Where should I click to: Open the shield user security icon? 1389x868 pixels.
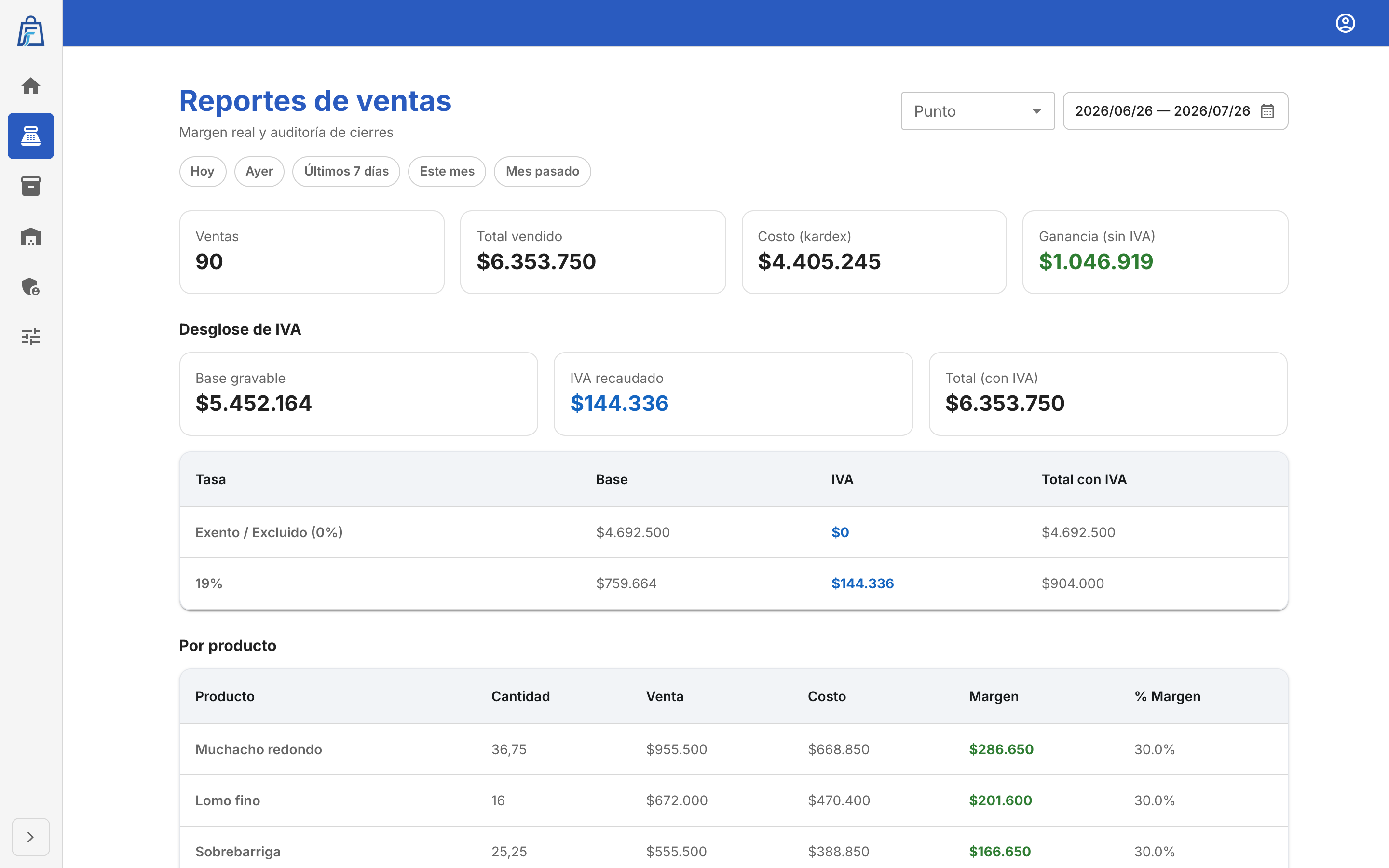click(x=31, y=286)
